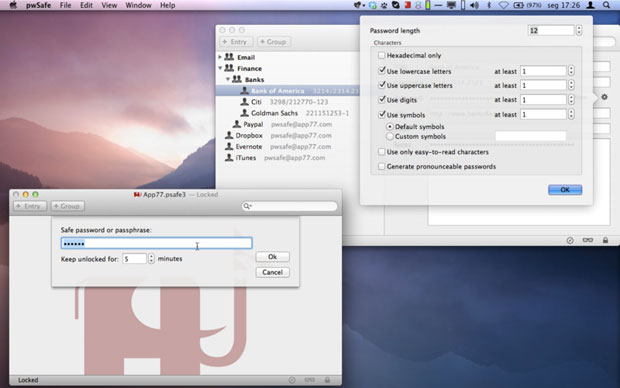Select the Bank of America entry
This screenshot has height=388, width=620.
pos(287,91)
